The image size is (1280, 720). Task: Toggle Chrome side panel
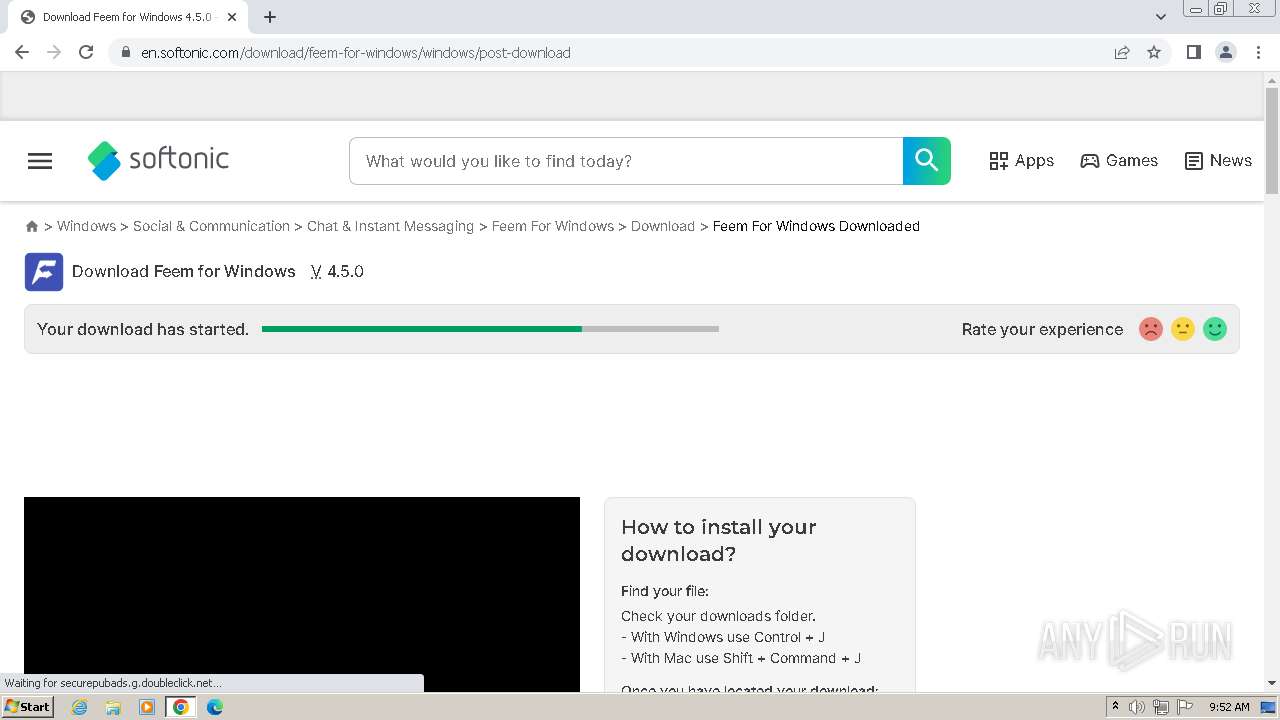point(1194,52)
